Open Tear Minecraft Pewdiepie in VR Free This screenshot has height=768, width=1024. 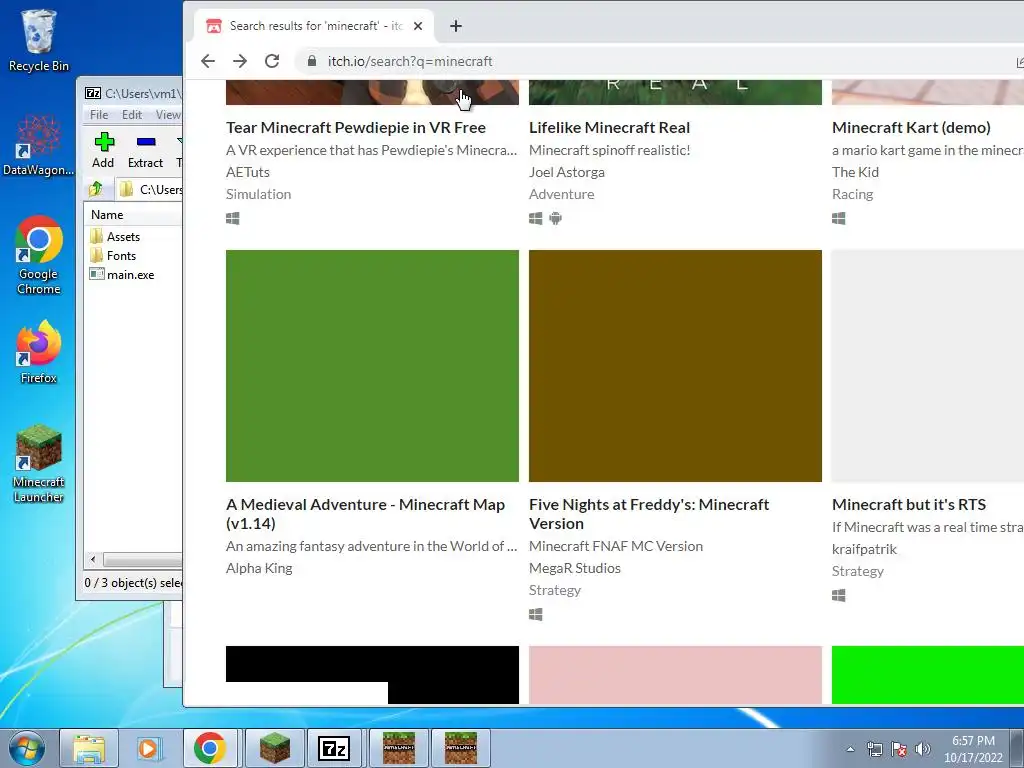(x=356, y=127)
